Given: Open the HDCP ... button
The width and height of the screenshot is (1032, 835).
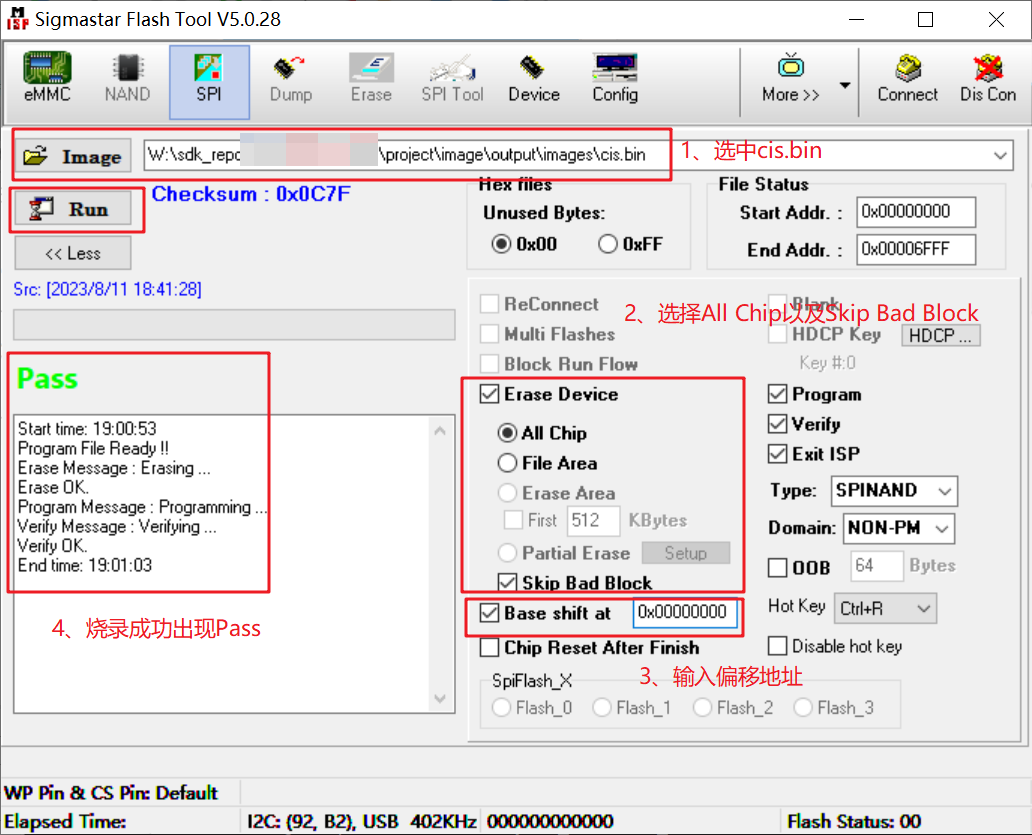Looking at the screenshot, I should point(941,336).
